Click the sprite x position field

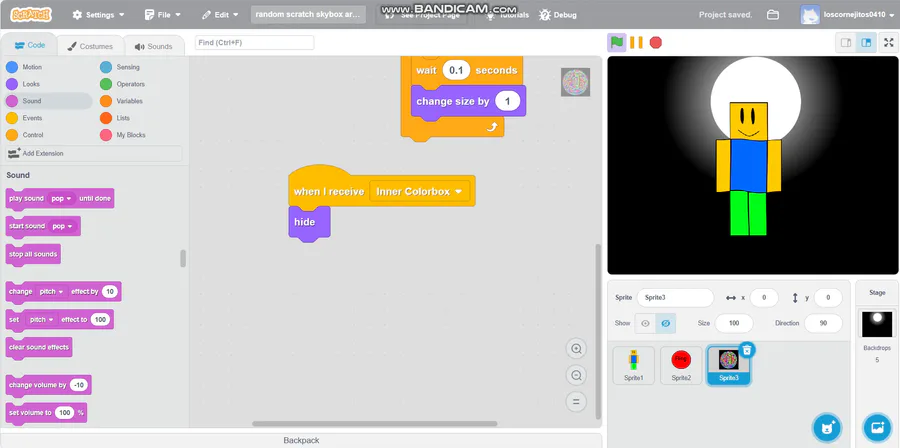(764, 298)
